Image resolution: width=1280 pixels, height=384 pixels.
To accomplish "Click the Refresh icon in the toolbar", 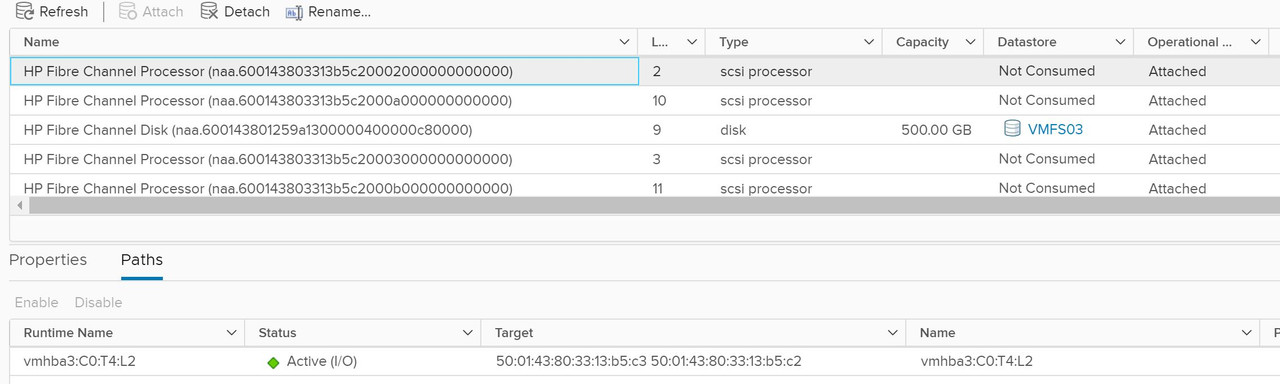I will 24,12.
